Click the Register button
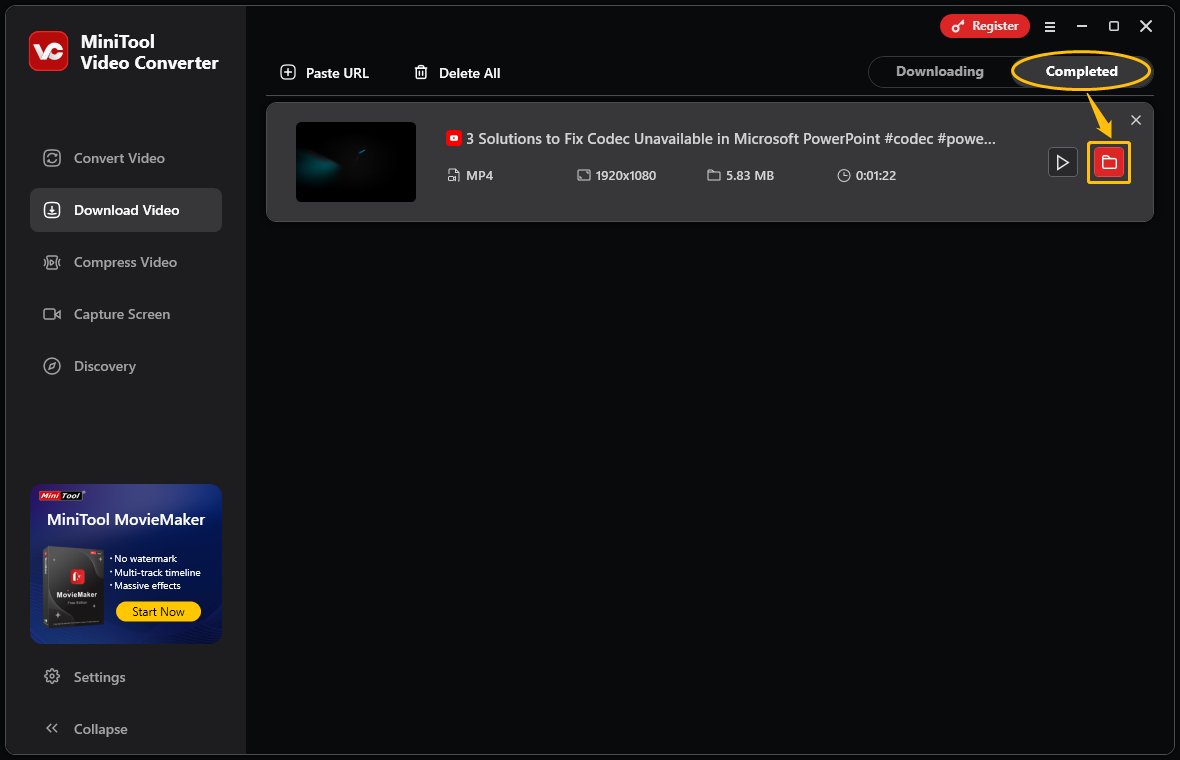 pyautogui.click(x=984, y=26)
